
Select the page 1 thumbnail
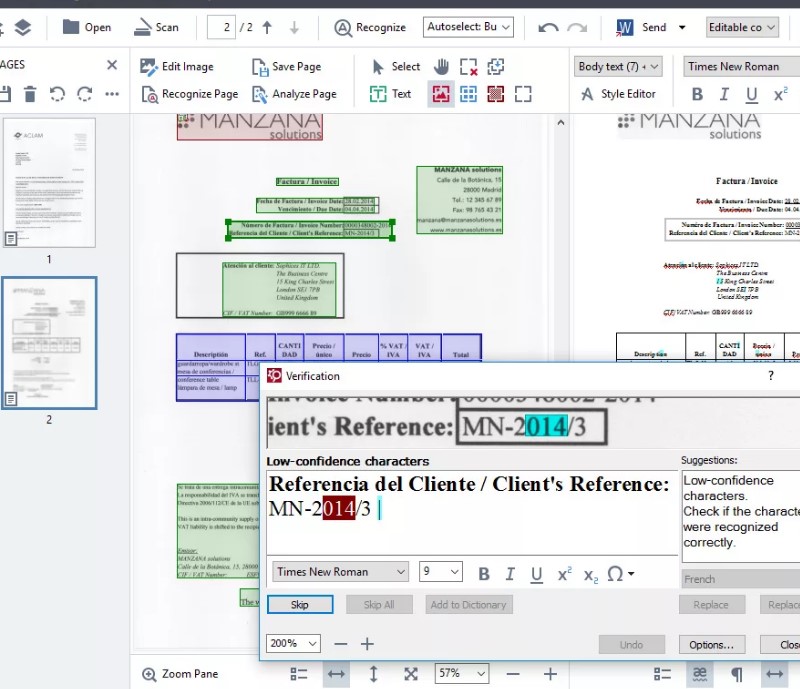(49, 182)
